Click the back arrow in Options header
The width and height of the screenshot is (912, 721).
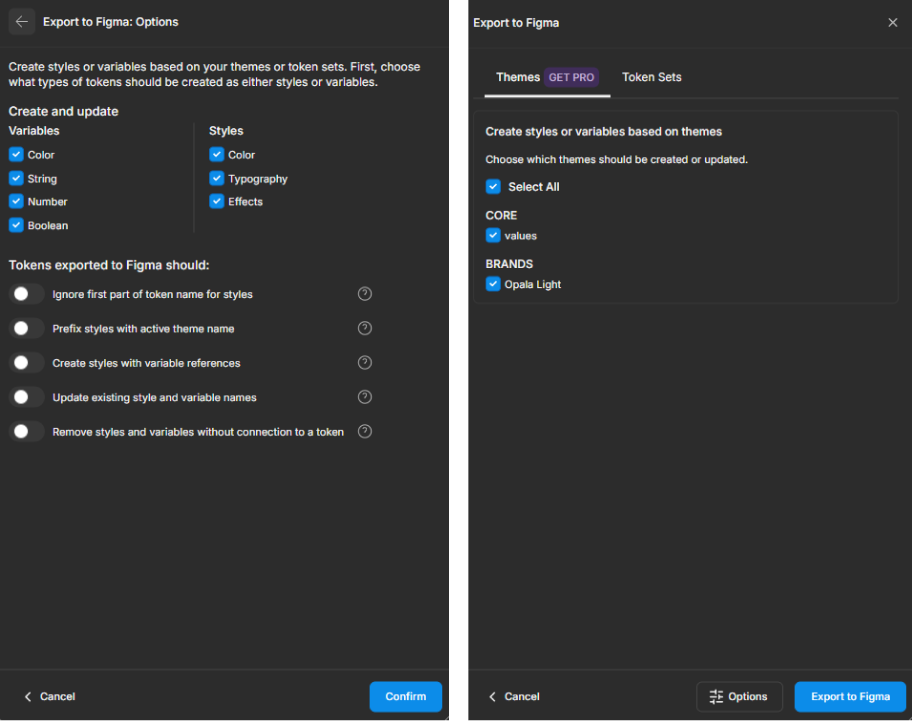tap(22, 21)
